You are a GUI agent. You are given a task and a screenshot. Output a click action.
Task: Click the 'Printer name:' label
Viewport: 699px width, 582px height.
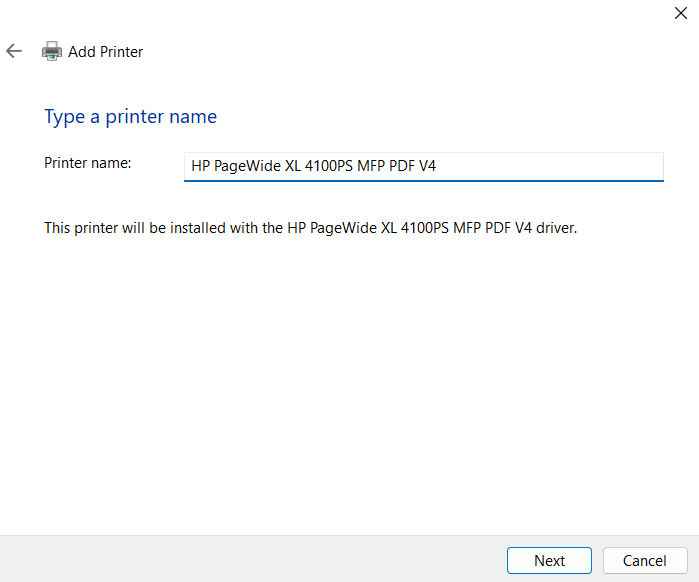pyautogui.click(x=88, y=163)
